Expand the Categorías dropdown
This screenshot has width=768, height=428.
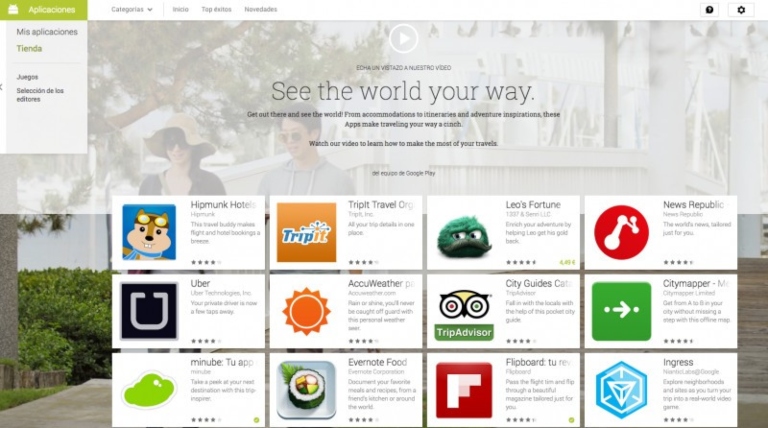[x=132, y=9]
